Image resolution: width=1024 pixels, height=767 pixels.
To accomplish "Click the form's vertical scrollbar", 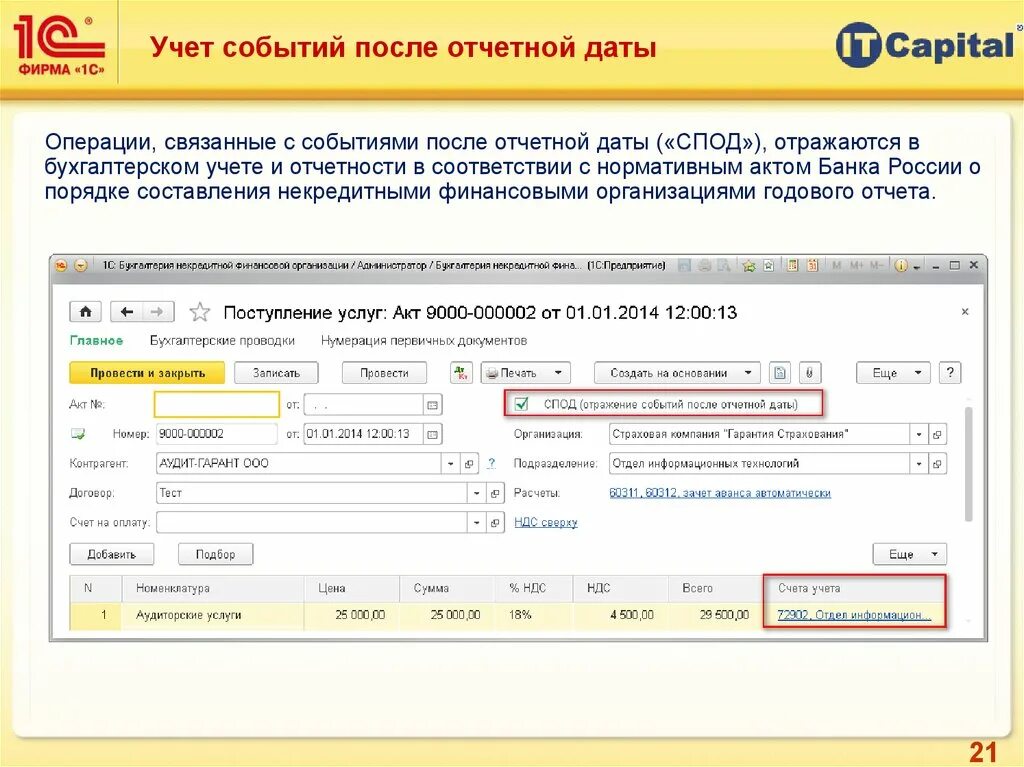I will pos(968,465).
